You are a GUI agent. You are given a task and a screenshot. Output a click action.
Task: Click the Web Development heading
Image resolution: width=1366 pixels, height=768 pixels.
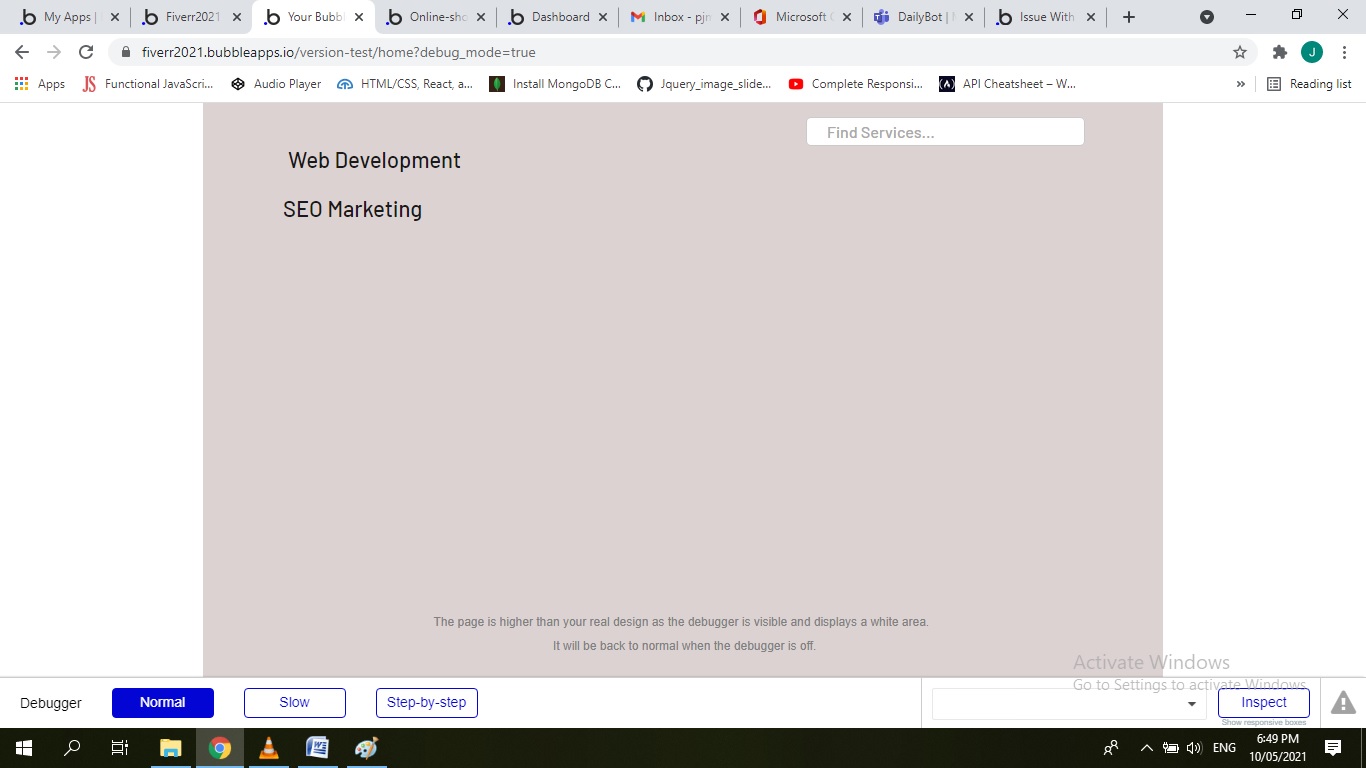[x=375, y=160]
